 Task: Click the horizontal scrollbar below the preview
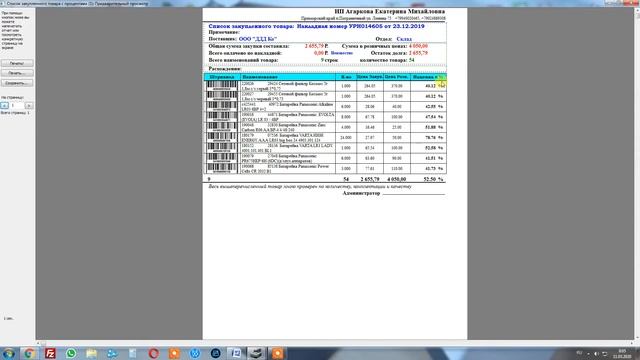pyautogui.click(x=335, y=343)
